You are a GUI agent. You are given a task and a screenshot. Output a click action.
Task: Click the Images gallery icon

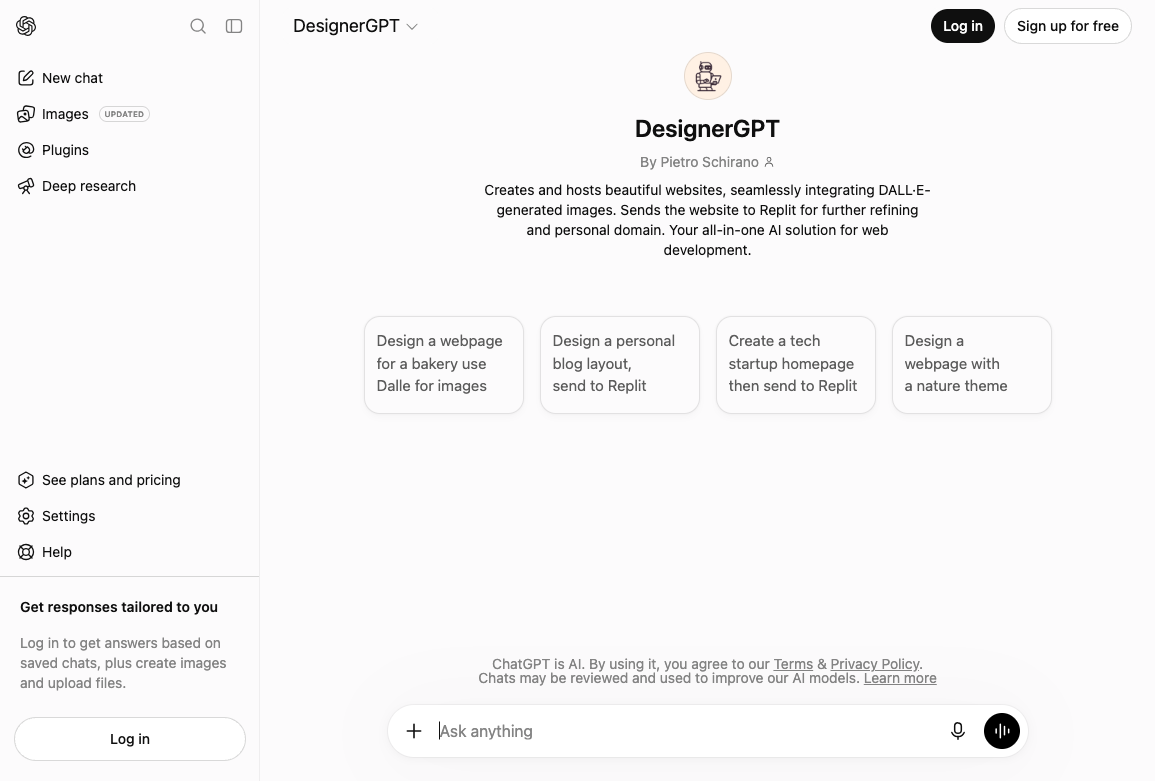(x=26, y=114)
